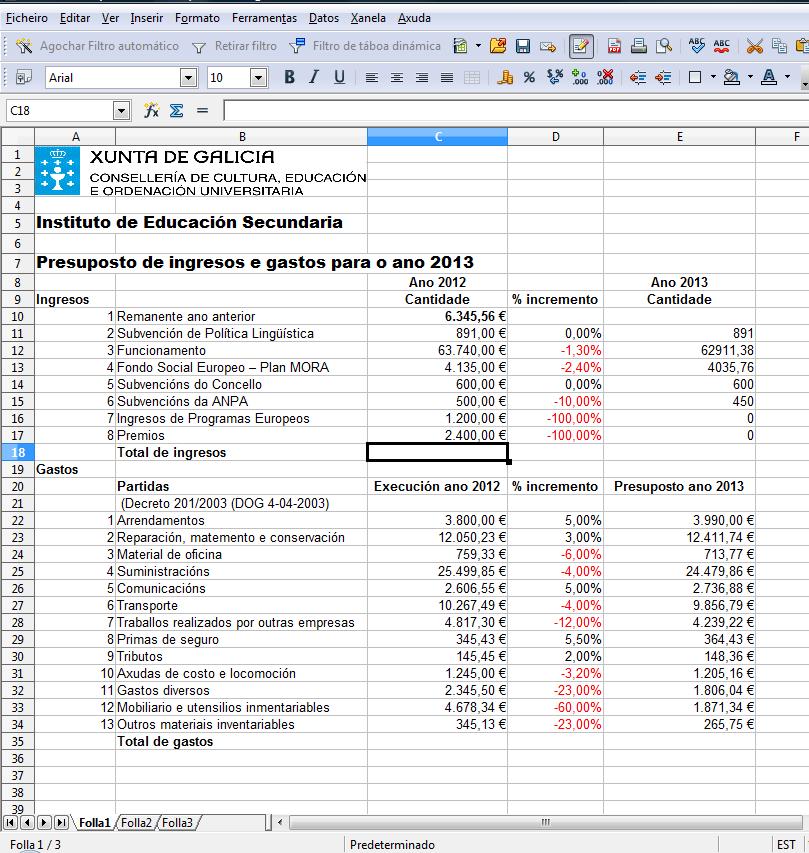Viewport: 809px width, 853px height.
Task: Open the Function Wizard icon
Action: pyautogui.click(x=152, y=111)
